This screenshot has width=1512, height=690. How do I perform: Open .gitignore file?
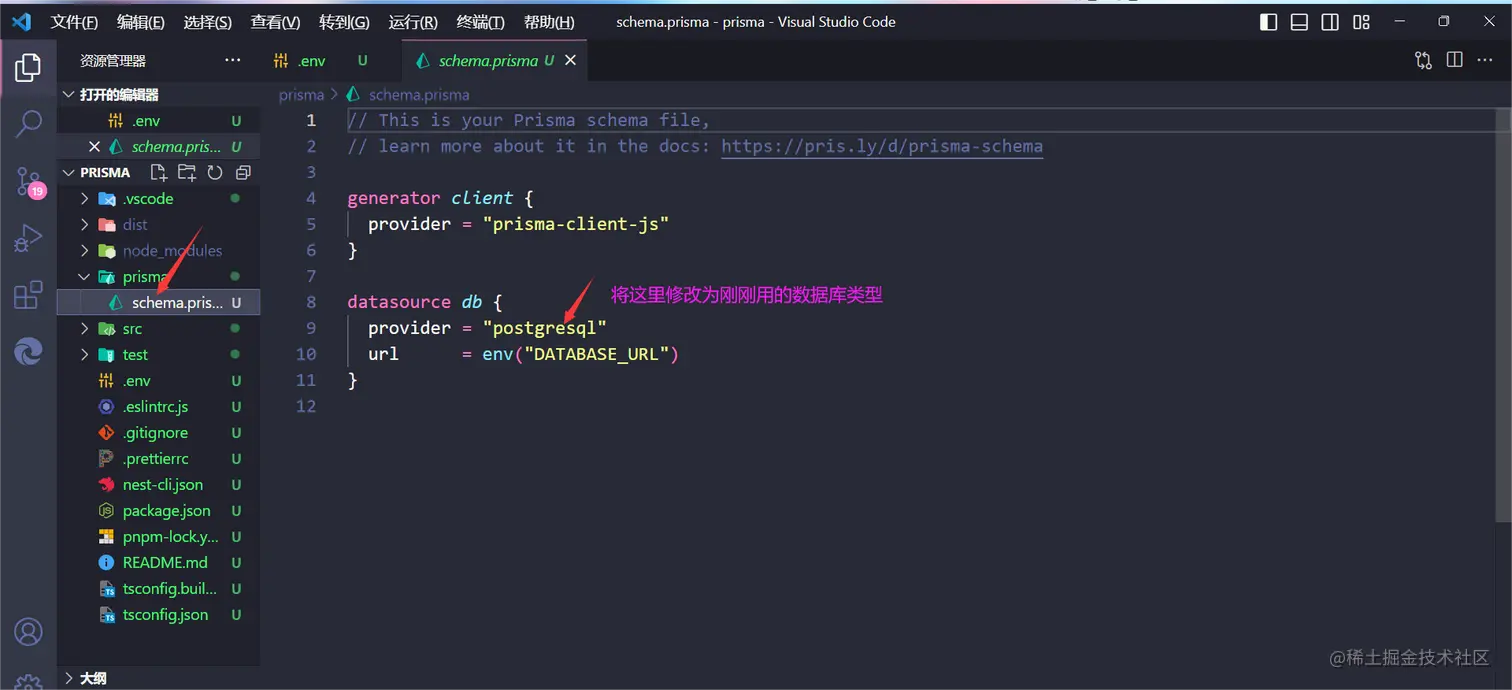coord(158,432)
